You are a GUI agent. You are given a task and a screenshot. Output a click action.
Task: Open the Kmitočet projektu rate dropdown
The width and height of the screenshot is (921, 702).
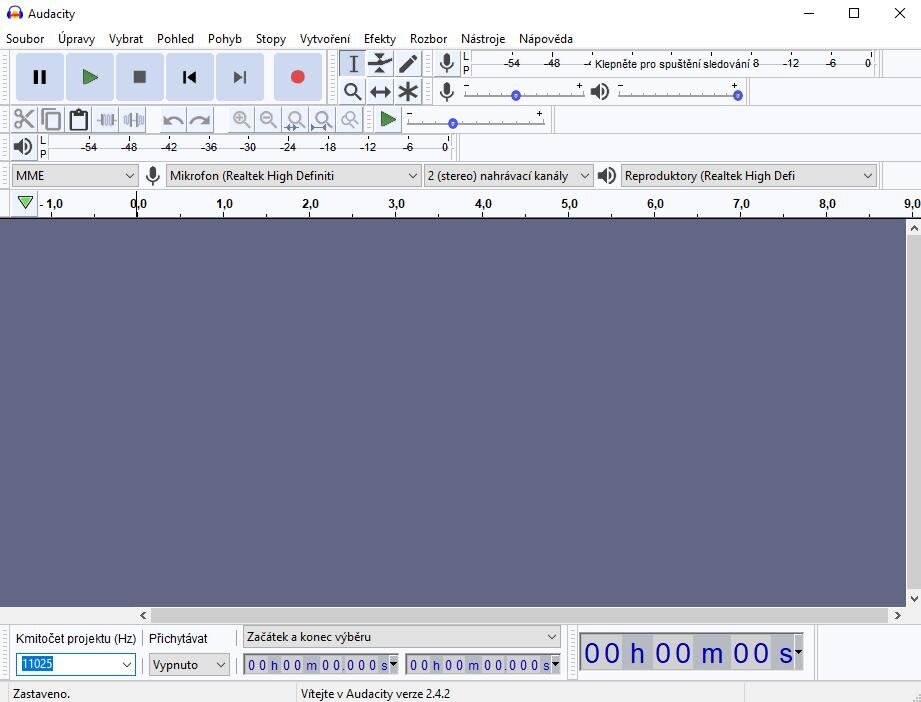(127, 664)
